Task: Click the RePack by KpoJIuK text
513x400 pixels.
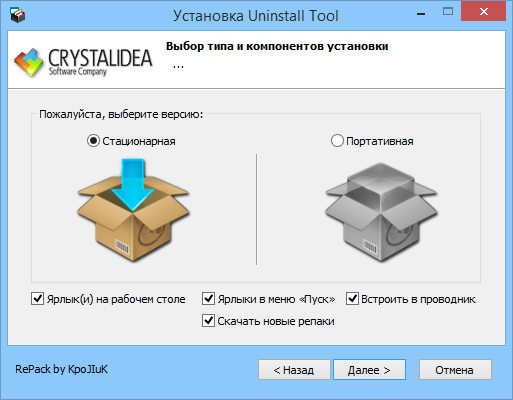Action: point(62,369)
